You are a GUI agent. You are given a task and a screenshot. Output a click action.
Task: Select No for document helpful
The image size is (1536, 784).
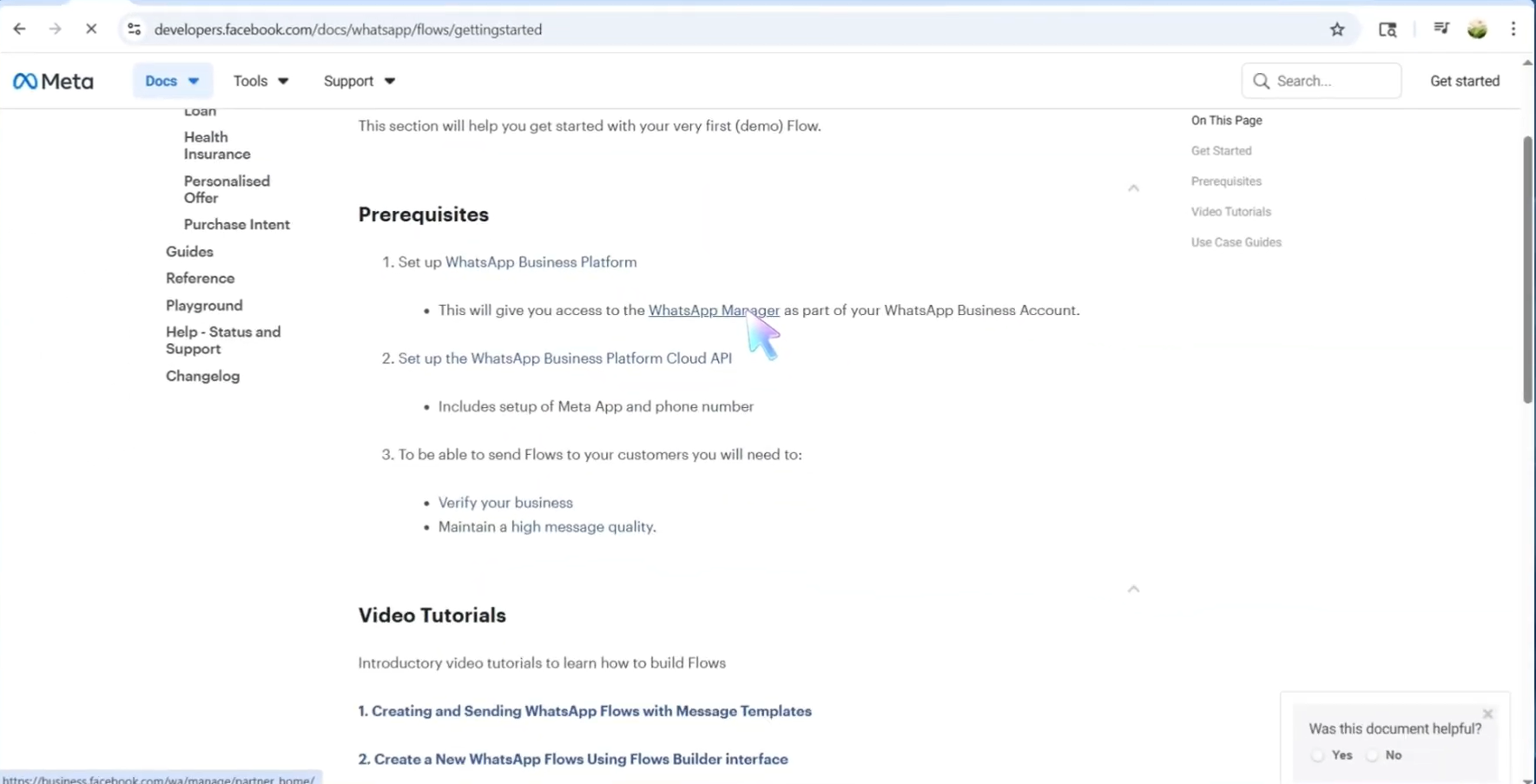click(x=1373, y=755)
